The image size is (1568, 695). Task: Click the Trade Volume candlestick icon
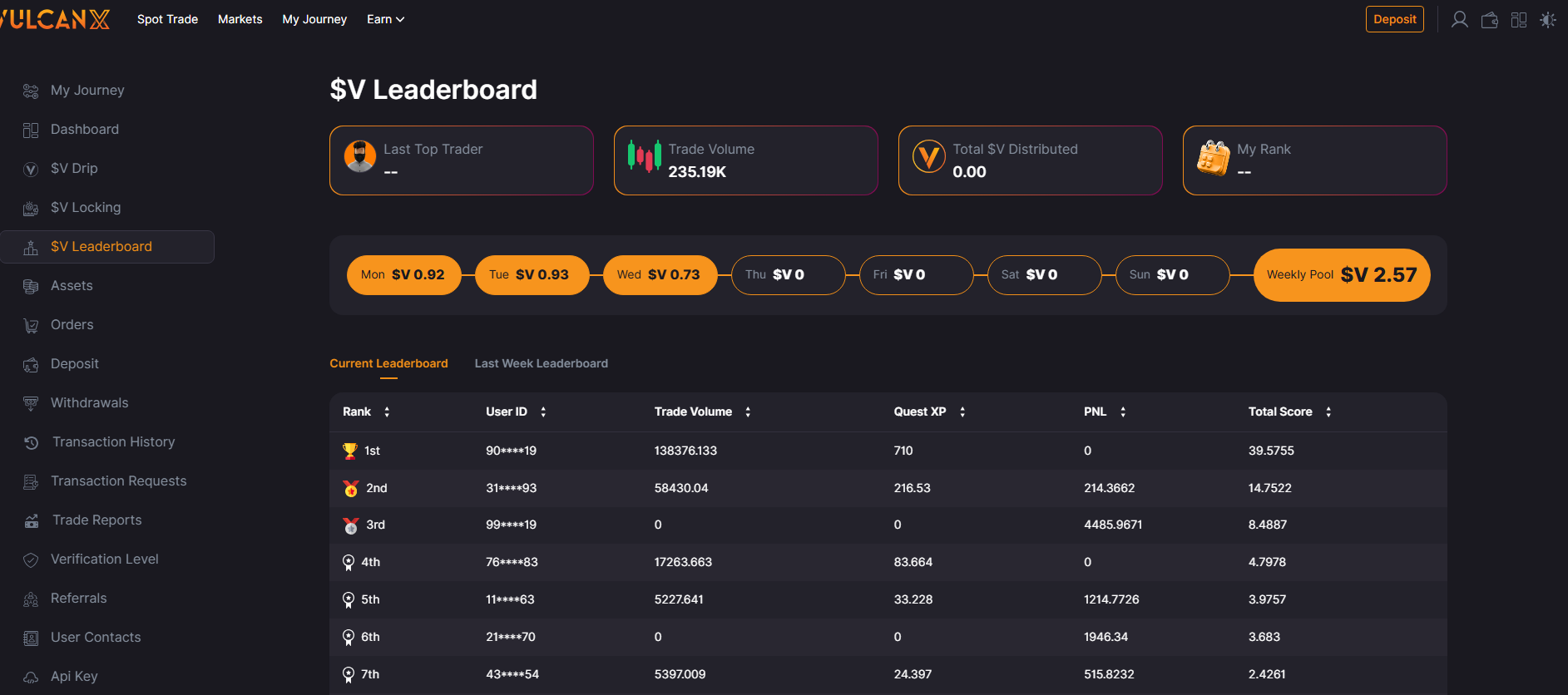pos(645,156)
